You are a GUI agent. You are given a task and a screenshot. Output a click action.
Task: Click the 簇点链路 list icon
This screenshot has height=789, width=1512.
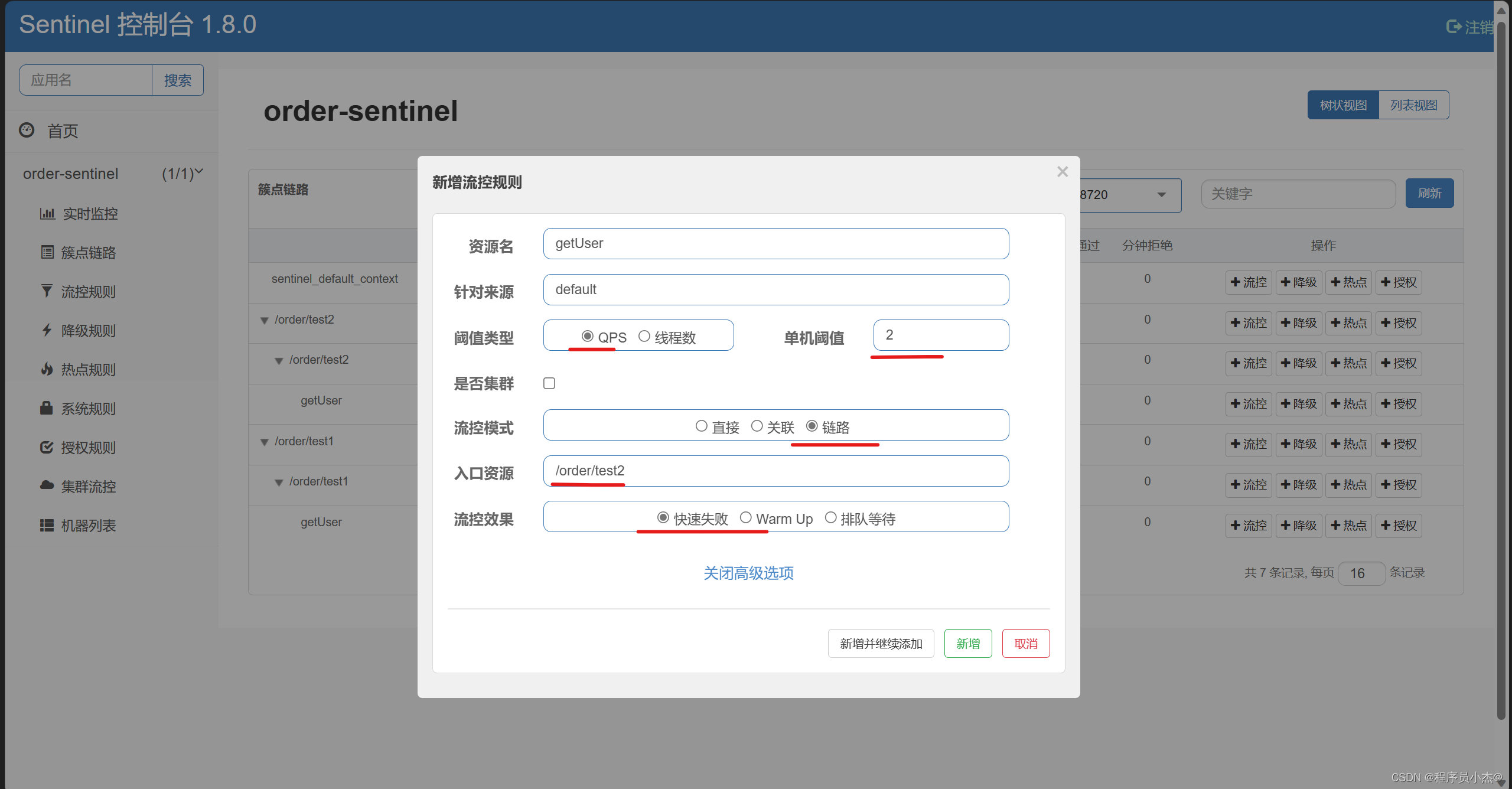(47, 252)
